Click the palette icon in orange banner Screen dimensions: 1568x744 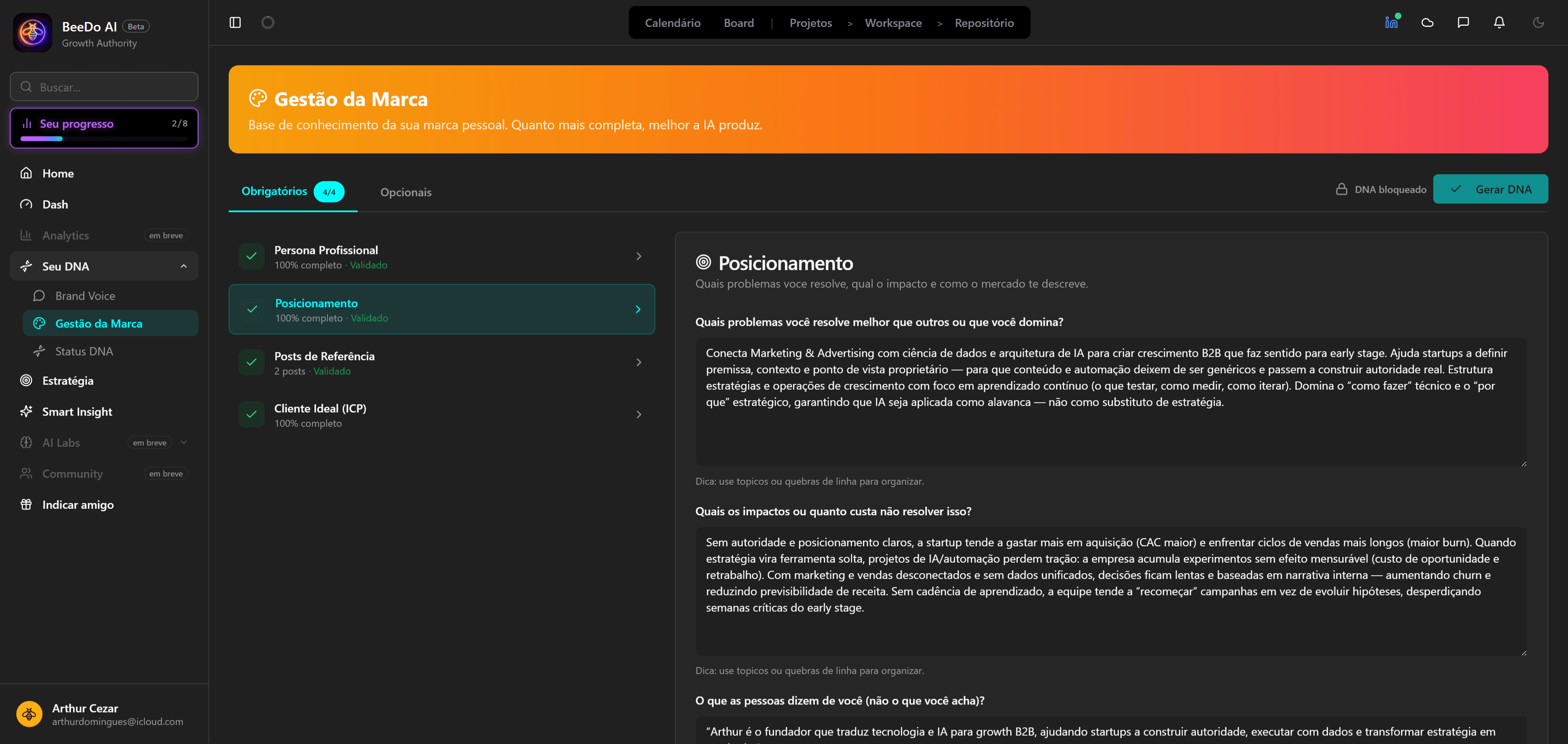258,98
